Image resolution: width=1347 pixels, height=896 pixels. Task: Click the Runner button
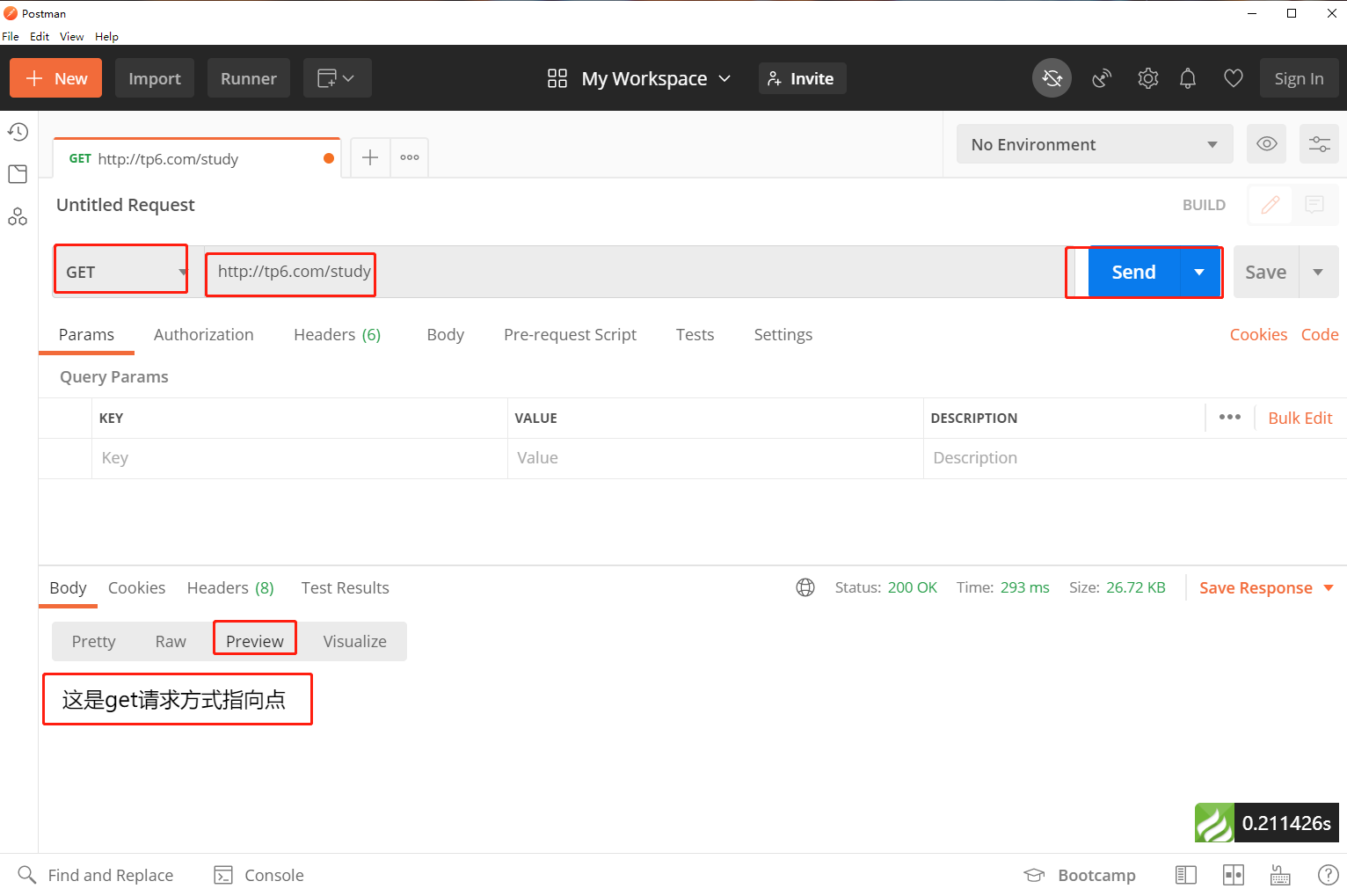249,78
